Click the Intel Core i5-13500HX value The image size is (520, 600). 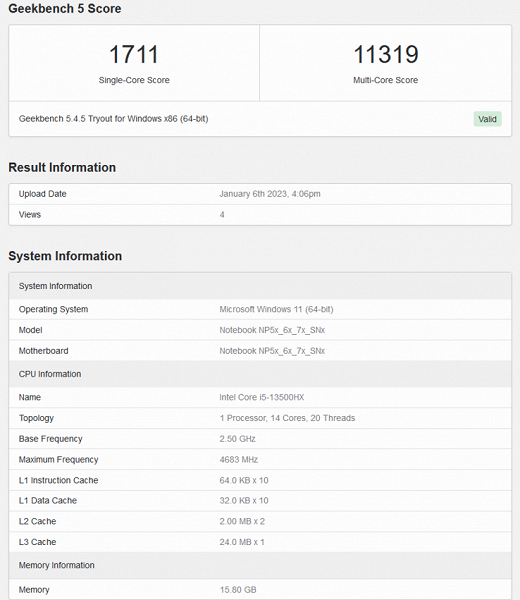262,397
